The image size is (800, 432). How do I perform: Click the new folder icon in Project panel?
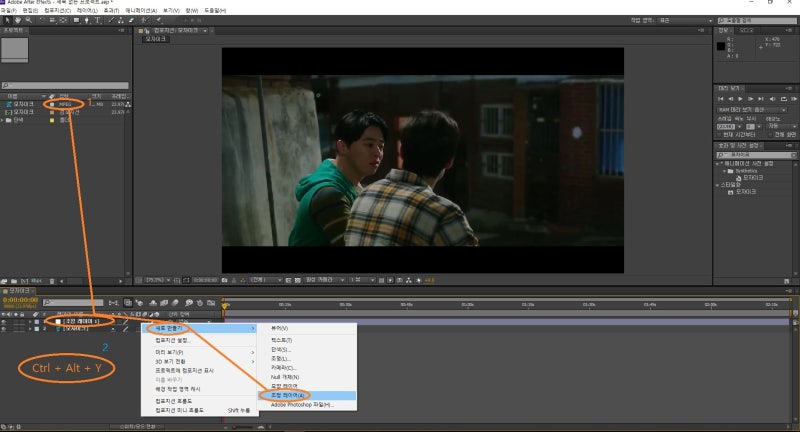tap(14, 281)
